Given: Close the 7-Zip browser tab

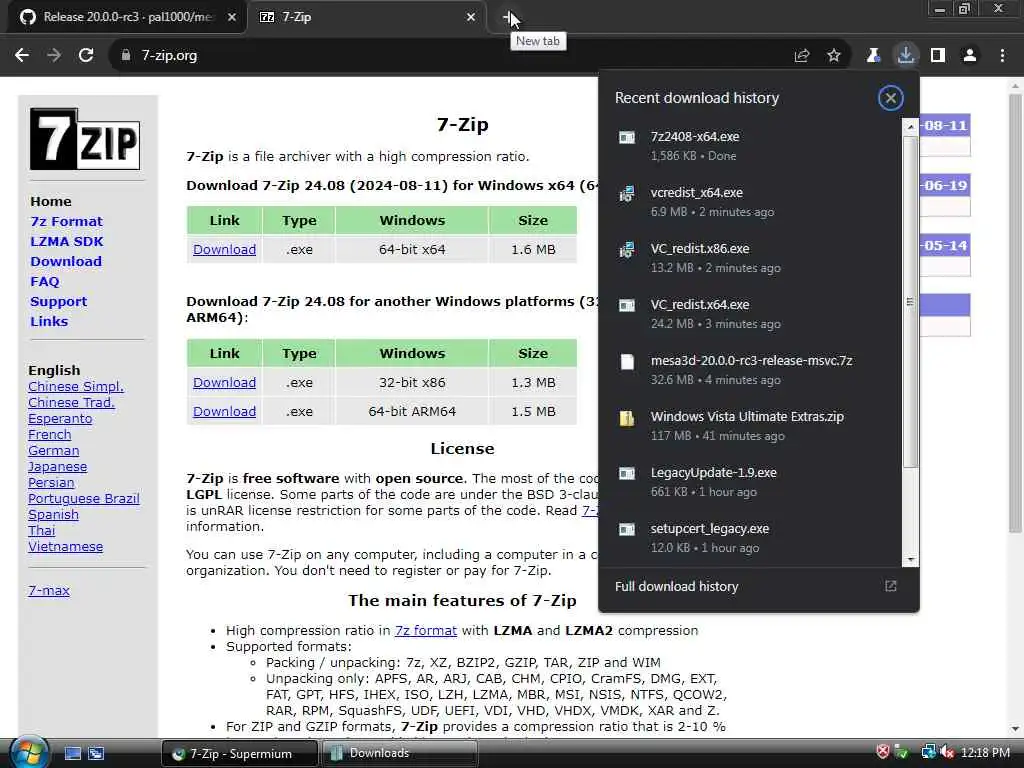Looking at the screenshot, I should [x=471, y=17].
